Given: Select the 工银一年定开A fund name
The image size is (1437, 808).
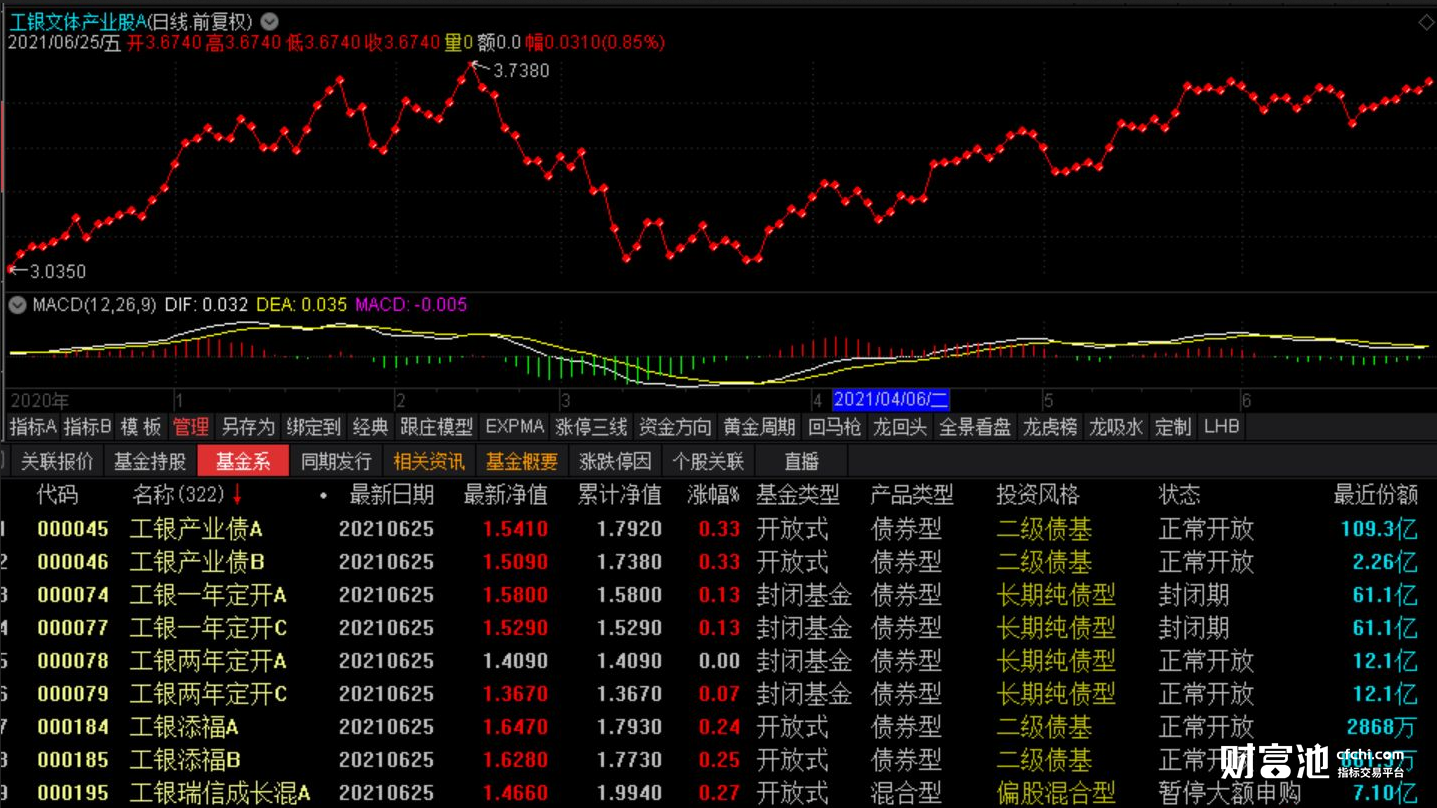Looking at the screenshot, I should pyautogui.click(x=208, y=595).
